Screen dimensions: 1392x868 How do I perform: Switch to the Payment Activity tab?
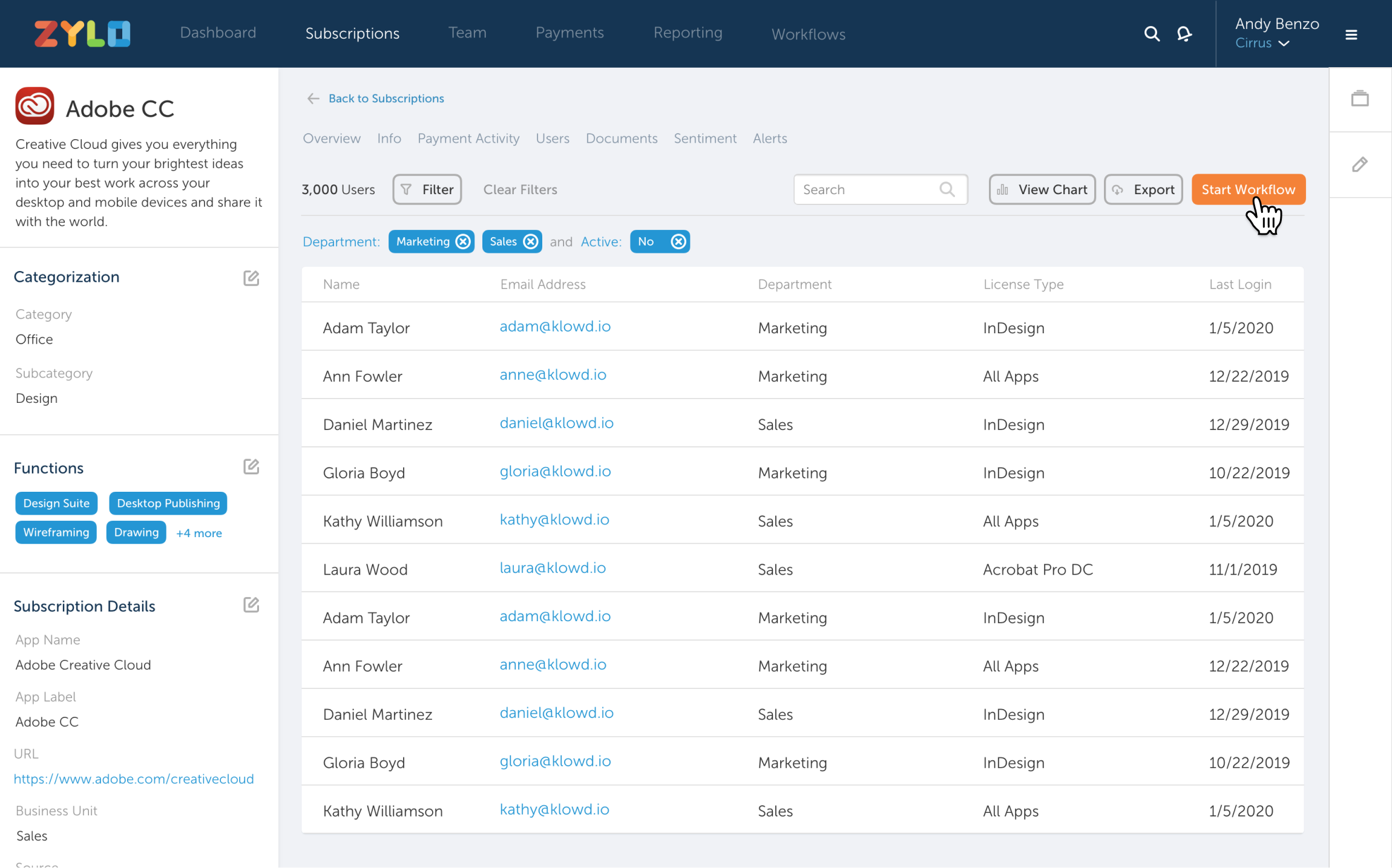468,139
